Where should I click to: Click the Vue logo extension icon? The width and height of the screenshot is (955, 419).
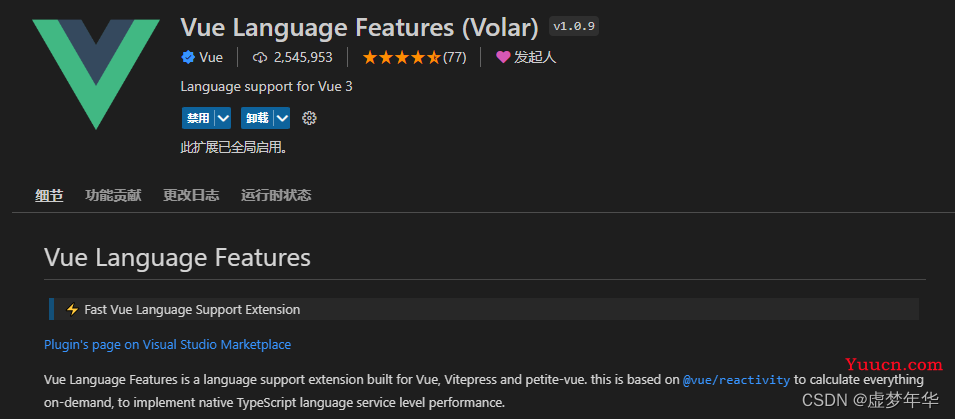point(96,74)
